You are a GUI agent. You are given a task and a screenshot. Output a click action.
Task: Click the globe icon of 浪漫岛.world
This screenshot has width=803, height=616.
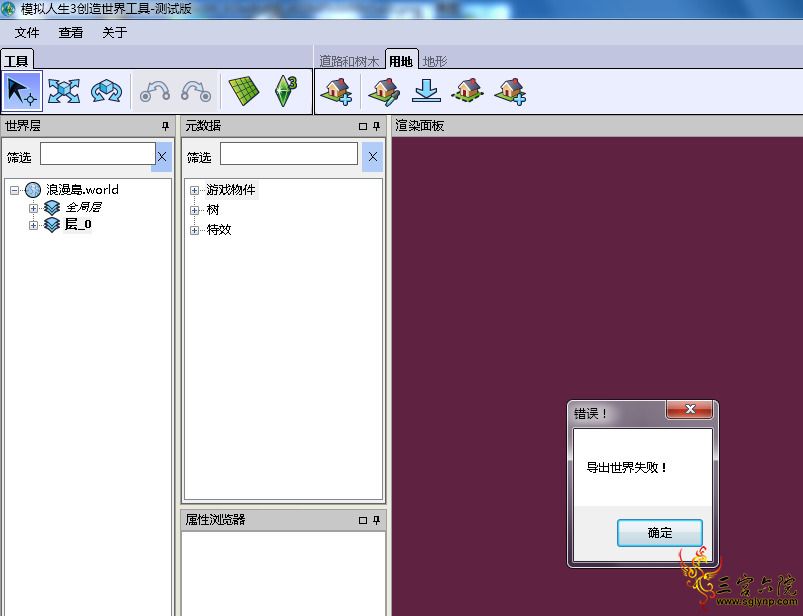tap(33, 190)
